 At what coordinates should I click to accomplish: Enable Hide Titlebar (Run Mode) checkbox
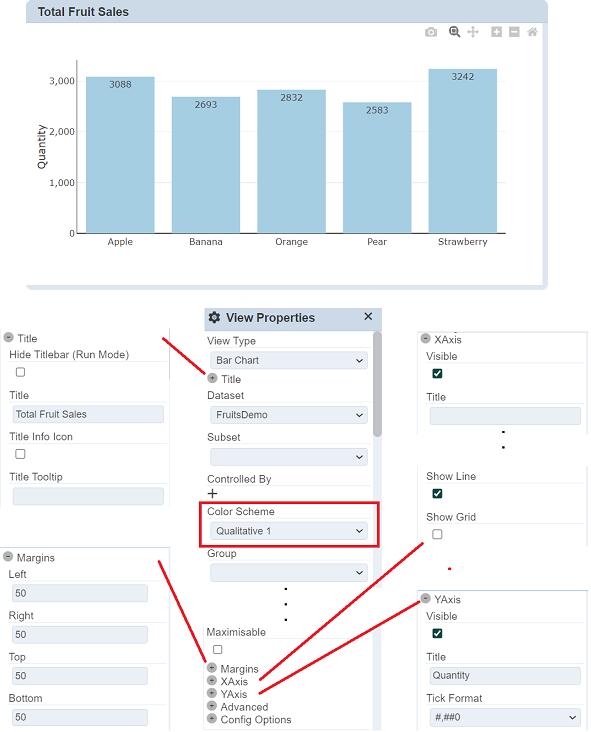[20, 372]
